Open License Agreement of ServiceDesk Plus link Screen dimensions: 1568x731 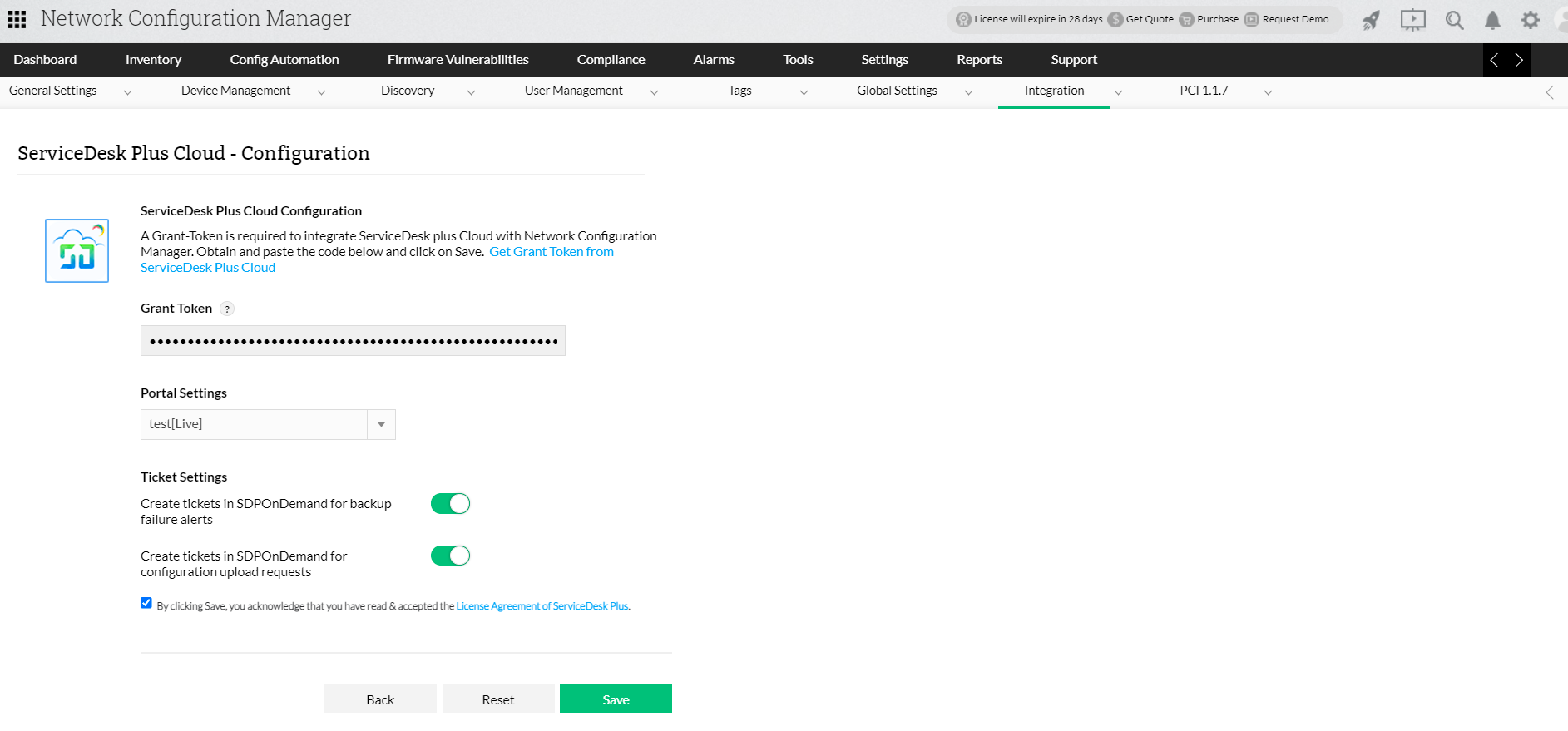[542, 606]
